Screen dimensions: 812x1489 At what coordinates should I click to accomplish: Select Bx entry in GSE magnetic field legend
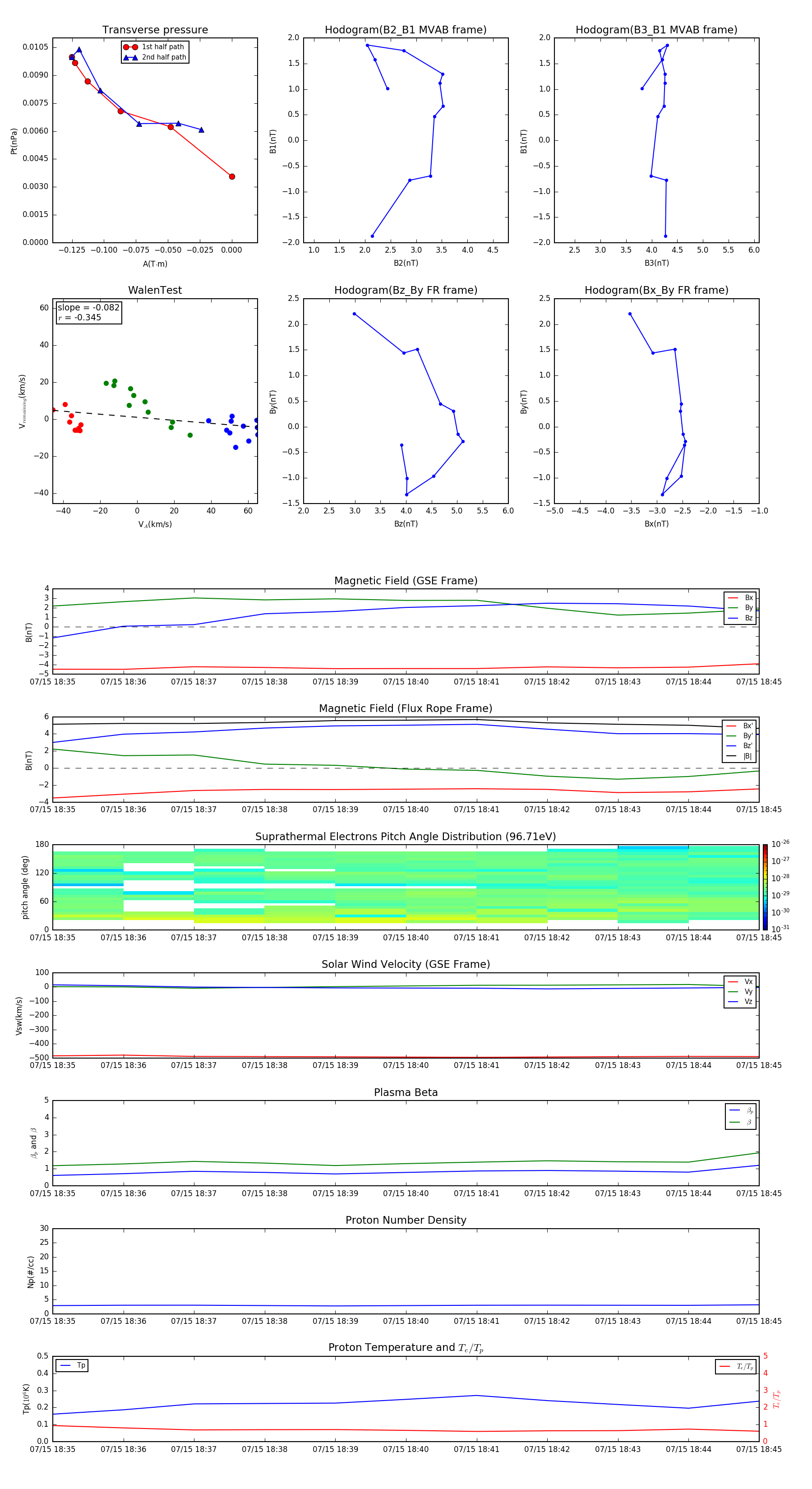[740, 598]
